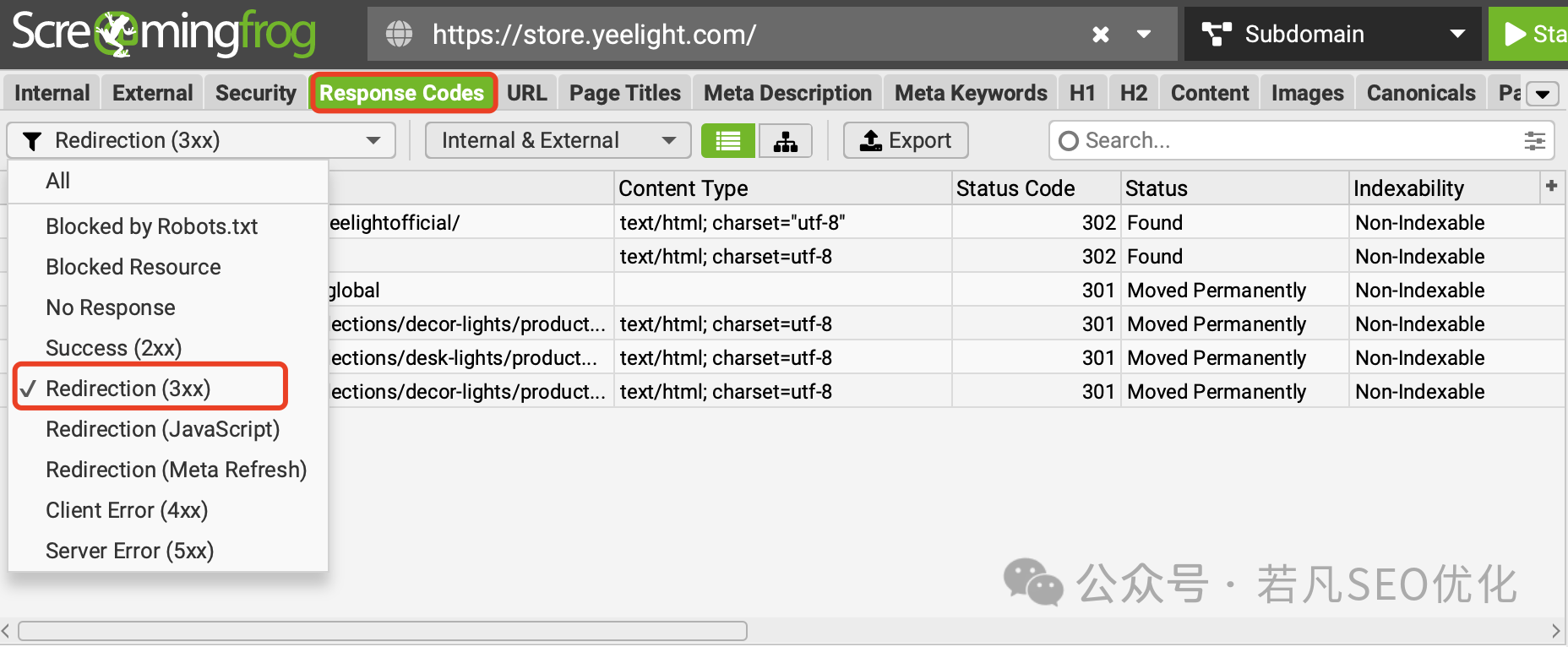This screenshot has height=647, width=1568.
Task: Clear the URL with the X icon
Action: pyautogui.click(x=1100, y=35)
